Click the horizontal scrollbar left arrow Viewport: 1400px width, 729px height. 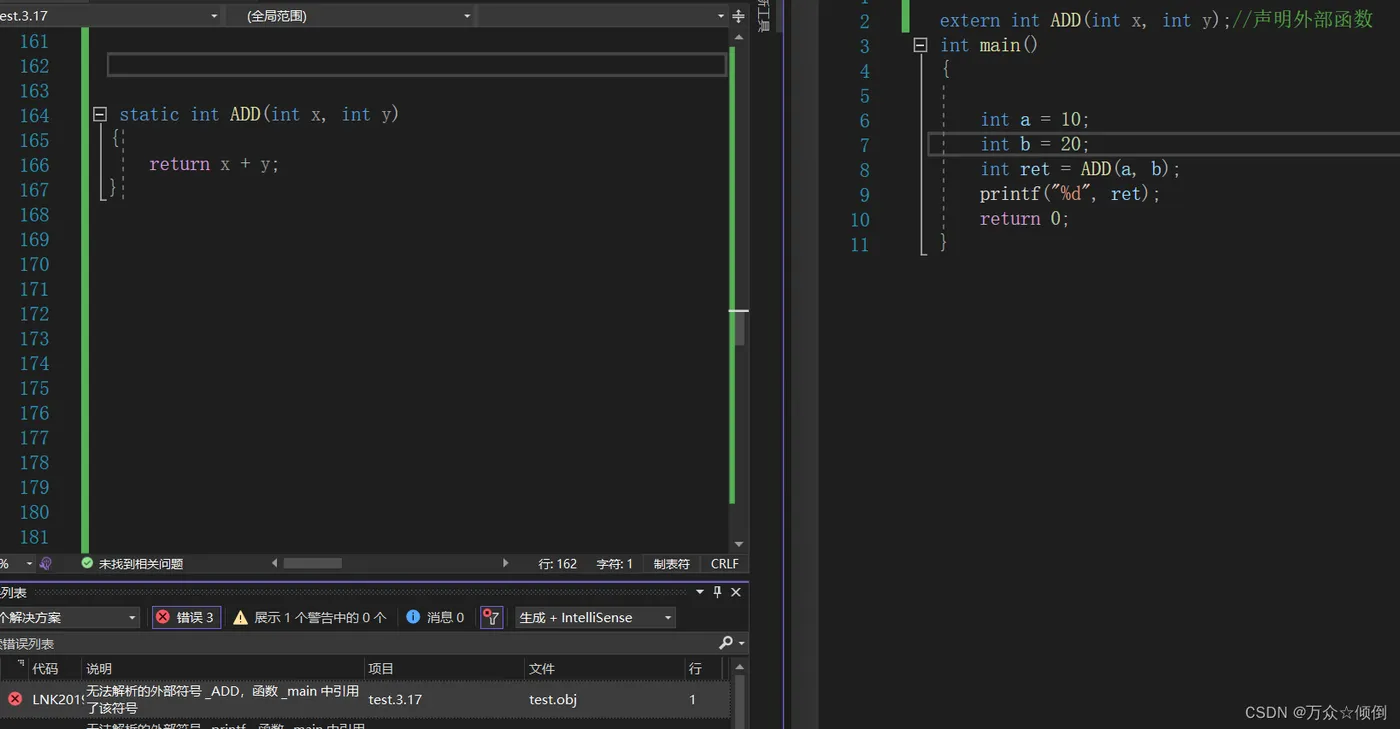coord(275,563)
